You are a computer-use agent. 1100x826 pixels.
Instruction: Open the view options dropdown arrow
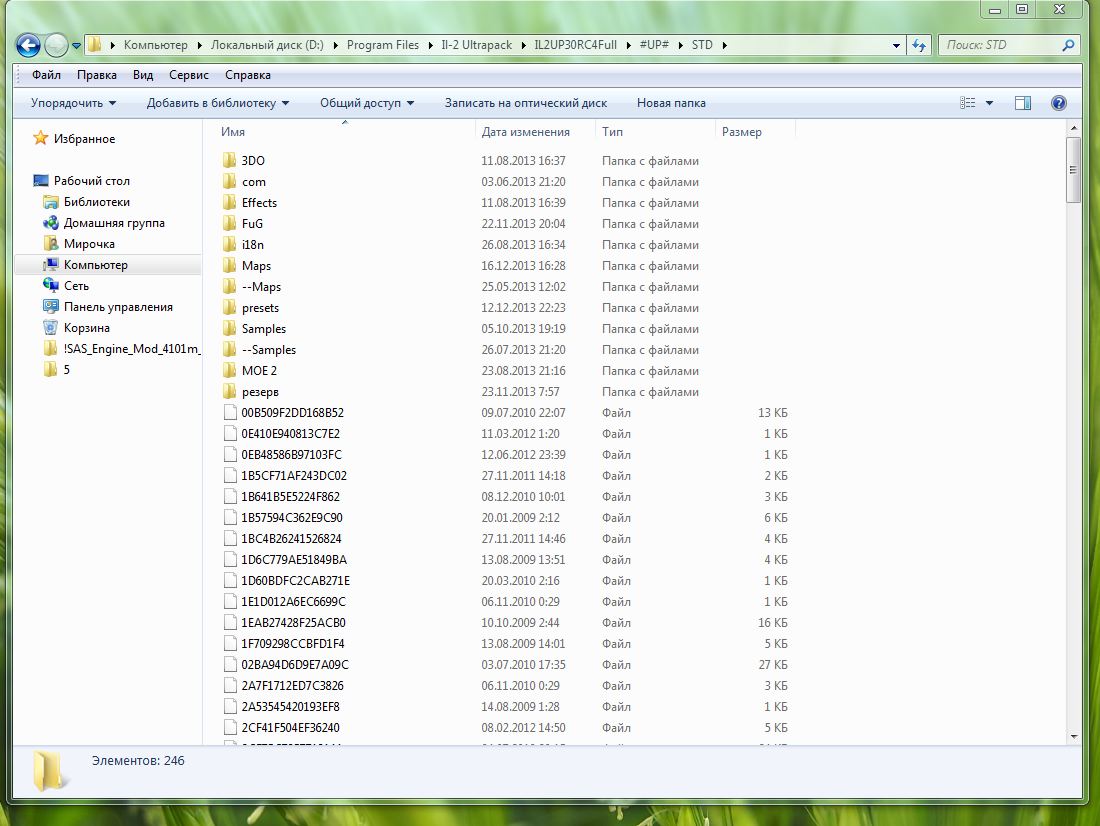(989, 103)
